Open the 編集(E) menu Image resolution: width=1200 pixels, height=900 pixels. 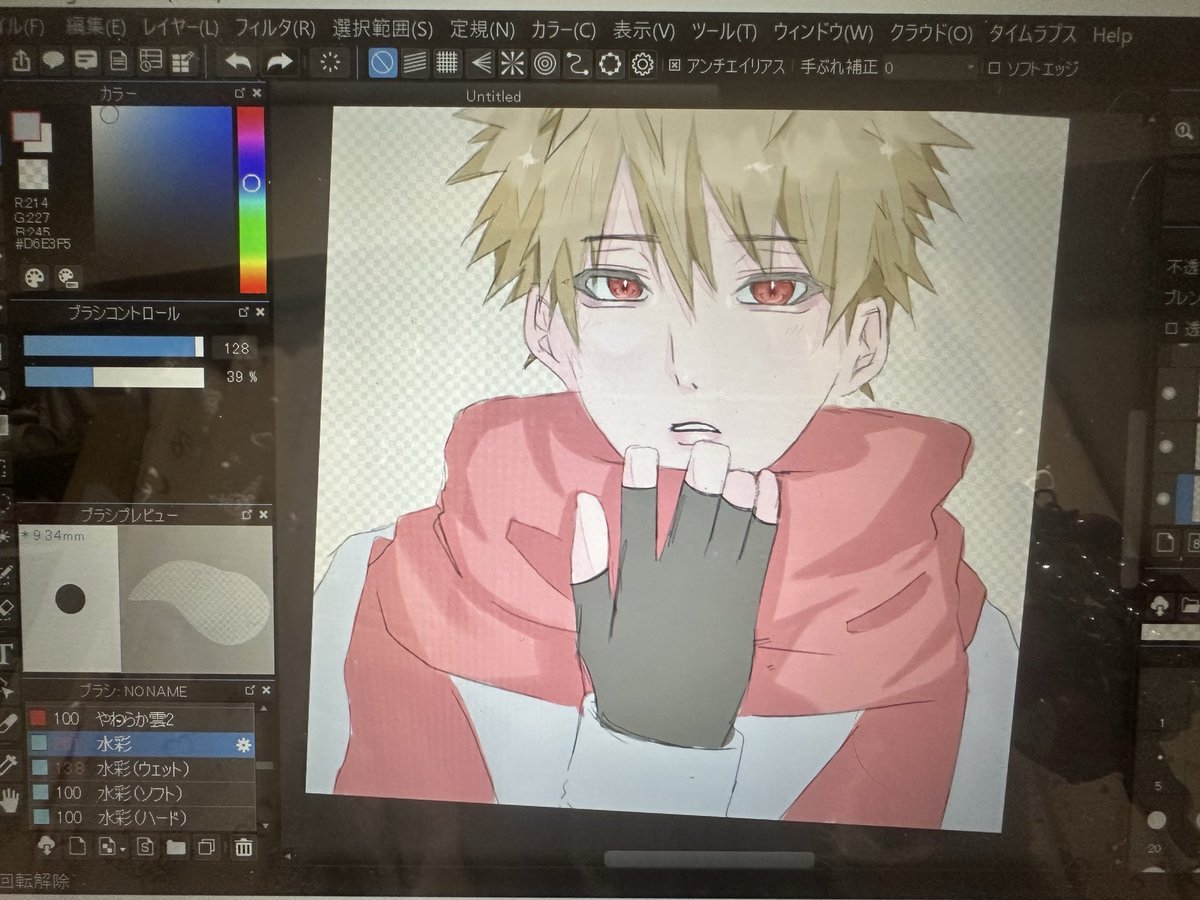click(x=96, y=26)
